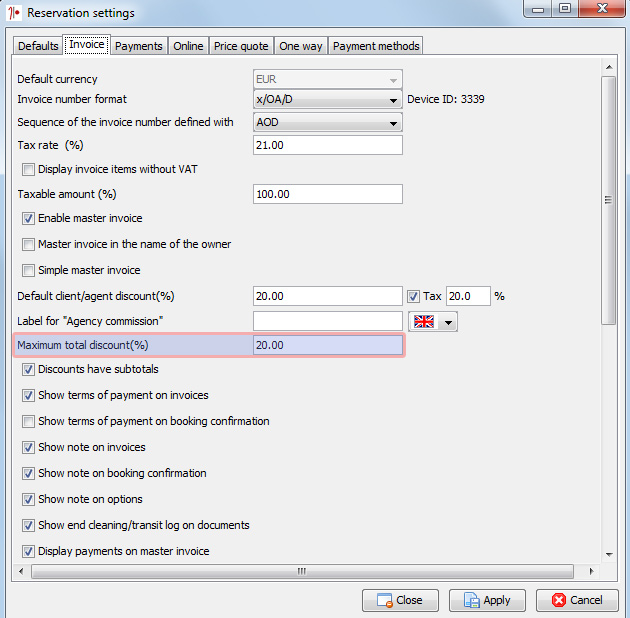Viewport: 630px width, 618px height.
Task: Expand the language flag dropdown arrow
Action: pyautogui.click(x=448, y=322)
